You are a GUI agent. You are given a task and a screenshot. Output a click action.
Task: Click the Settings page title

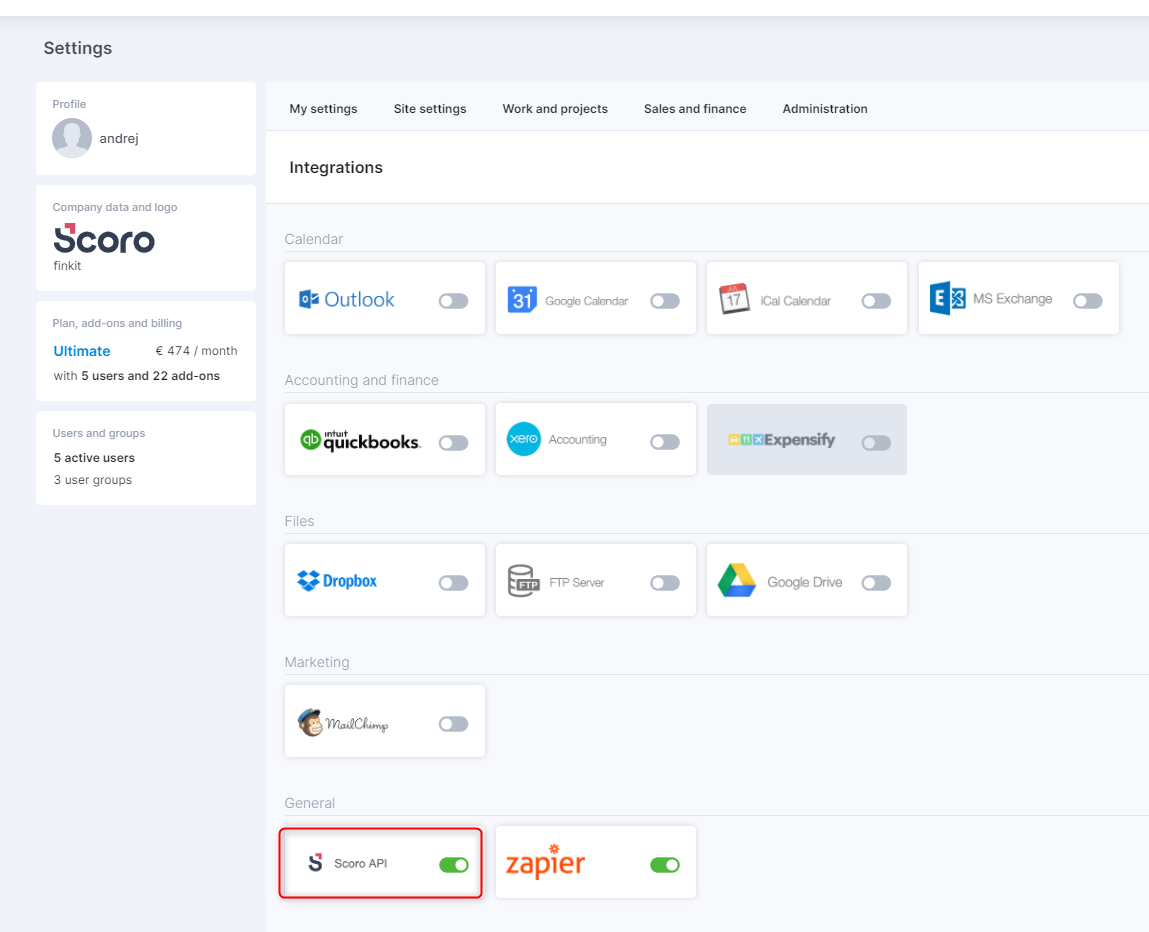pyautogui.click(x=78, y=48)
